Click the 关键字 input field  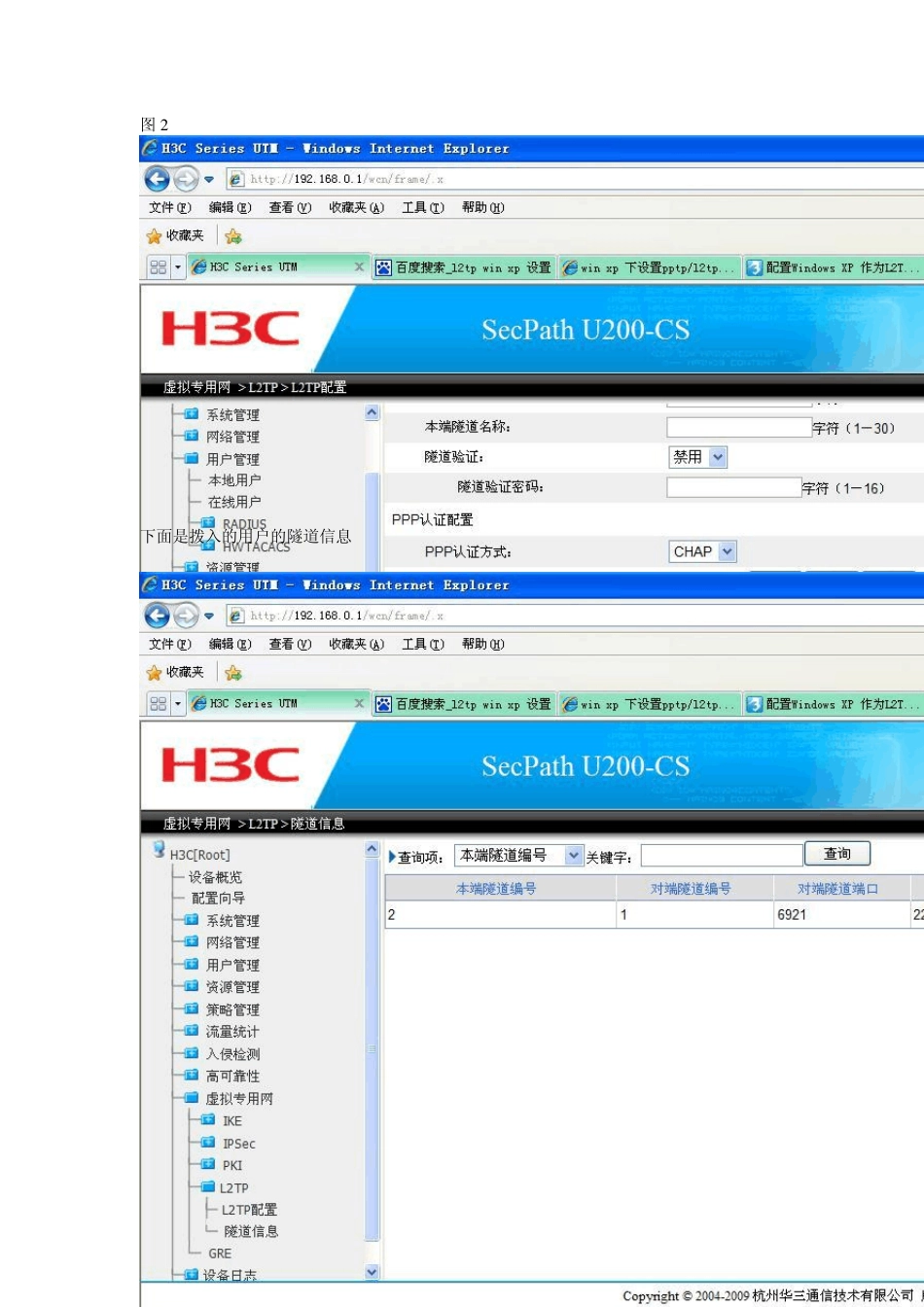722,856
